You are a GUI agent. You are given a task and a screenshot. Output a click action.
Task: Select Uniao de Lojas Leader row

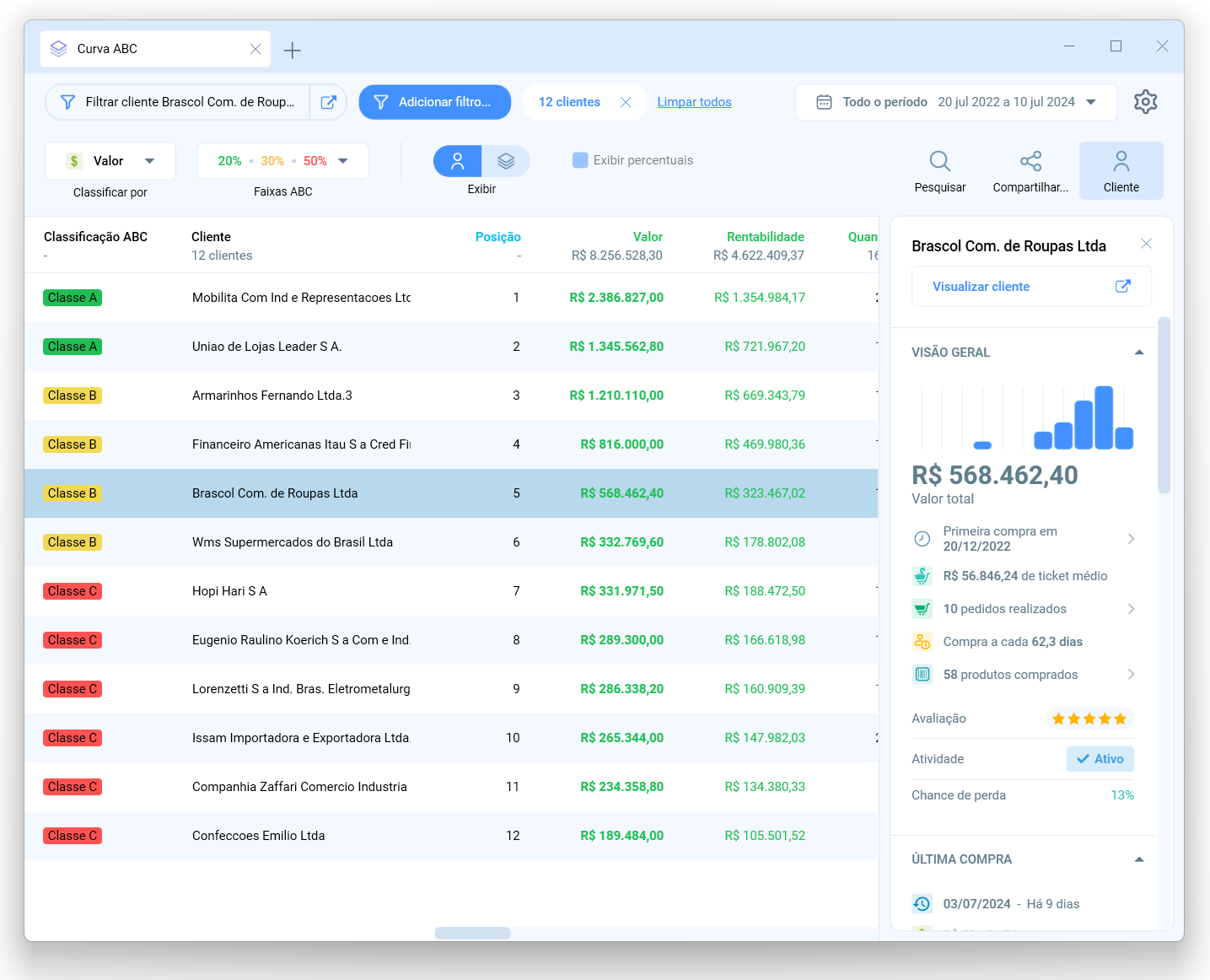tap(451, 347)
